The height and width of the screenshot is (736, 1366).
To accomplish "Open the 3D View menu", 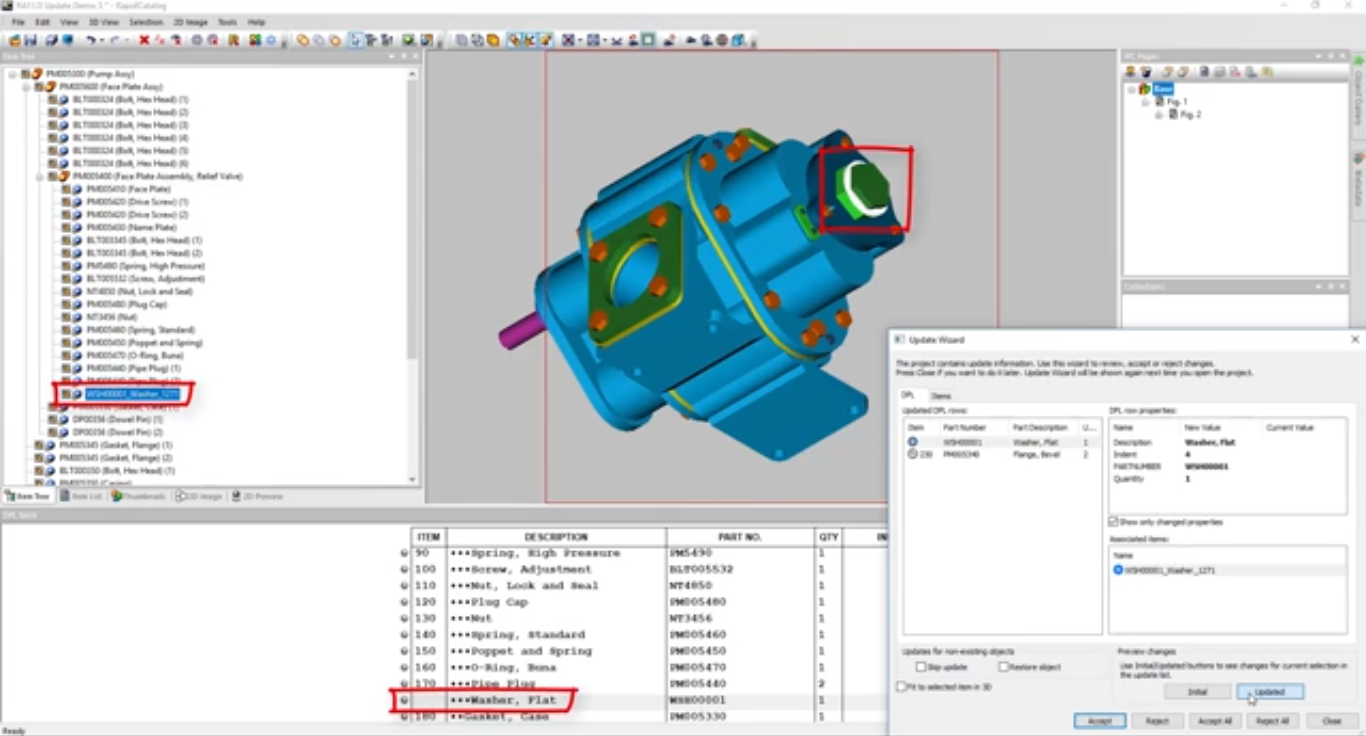I will [102, 22].
